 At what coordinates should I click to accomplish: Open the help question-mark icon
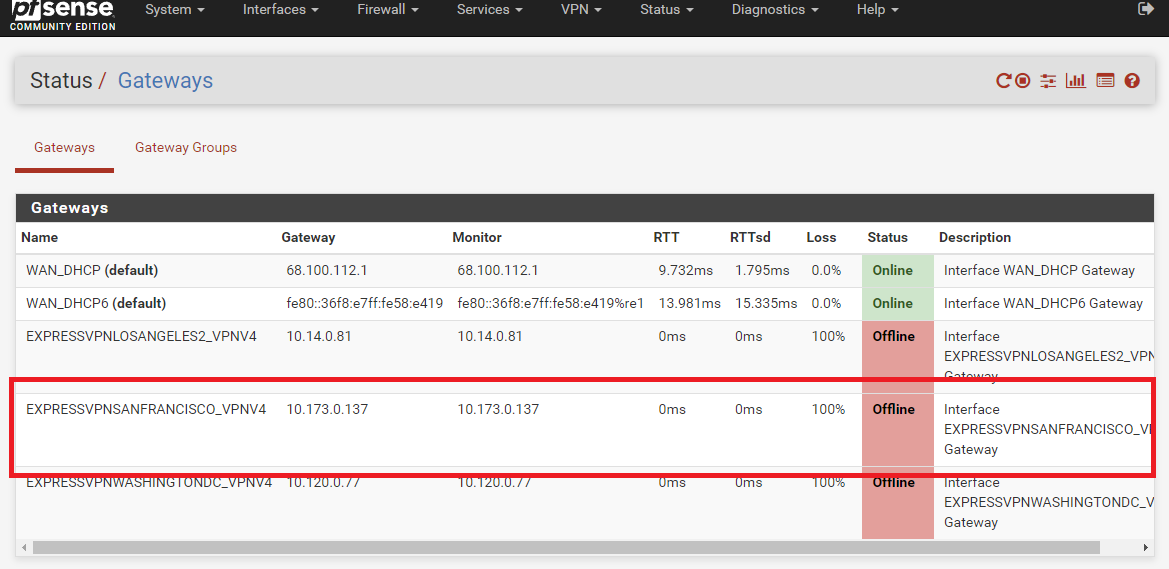pyautogui.click(x=1132, y=81)
